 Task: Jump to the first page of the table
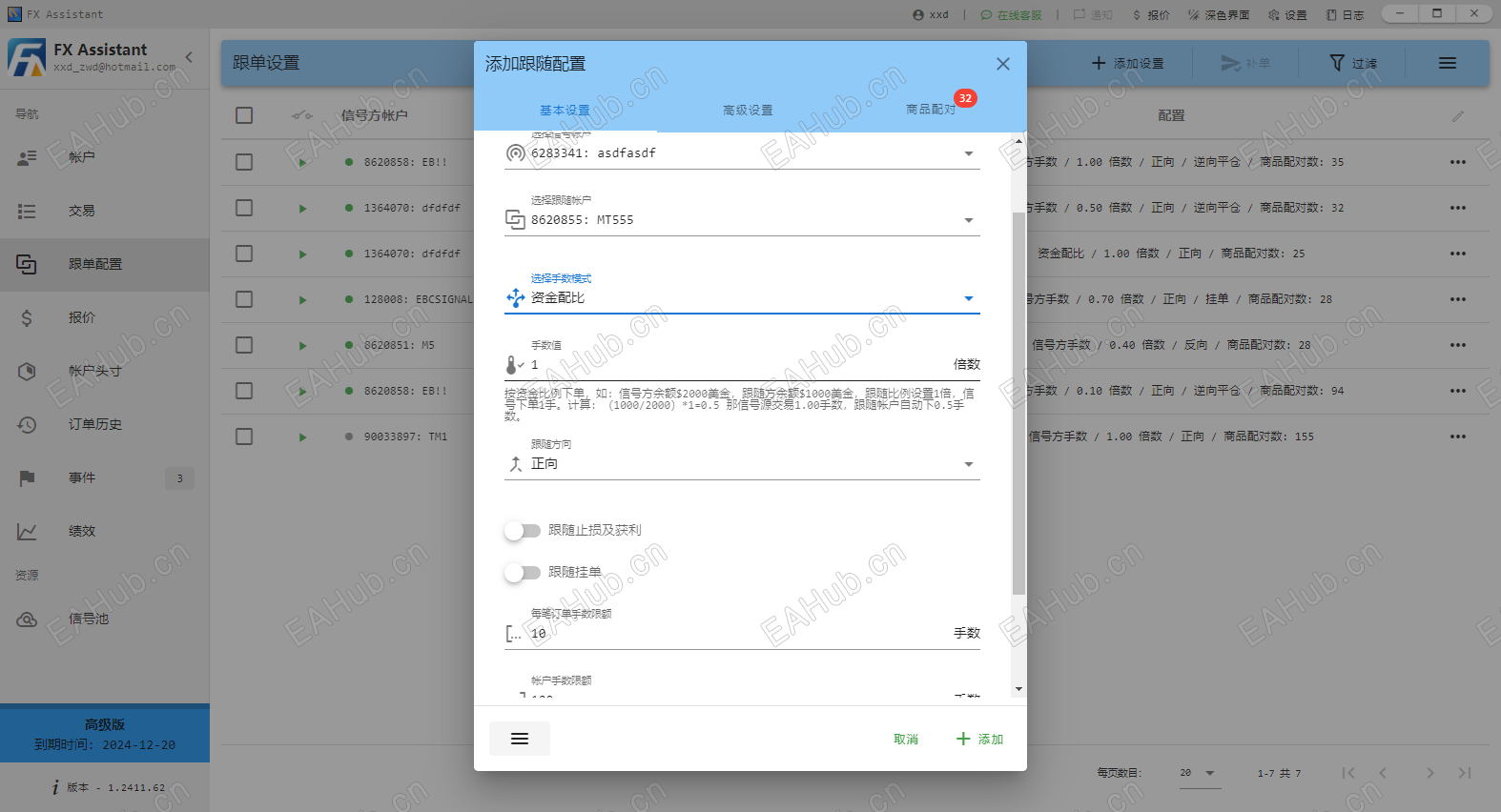coord(1348,773)
